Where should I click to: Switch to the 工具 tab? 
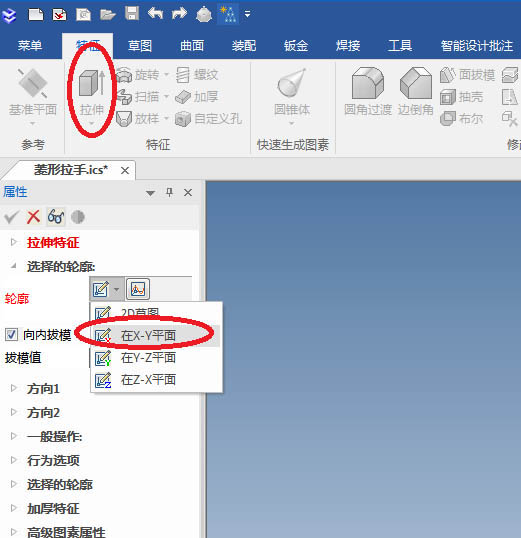pyautogui.click(x=400, y=46)
